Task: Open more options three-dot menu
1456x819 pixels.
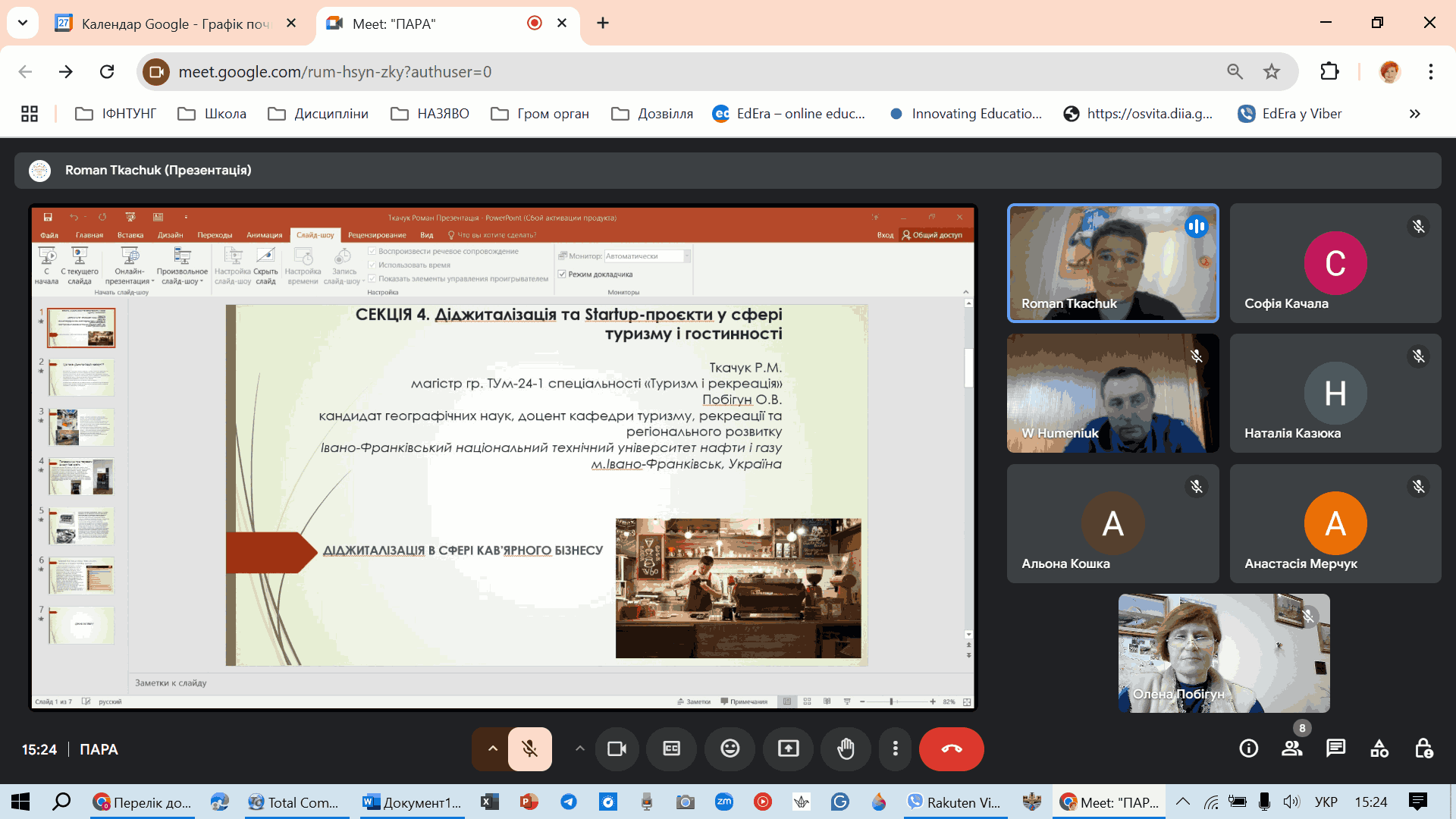Action: [x=895, y=749]
